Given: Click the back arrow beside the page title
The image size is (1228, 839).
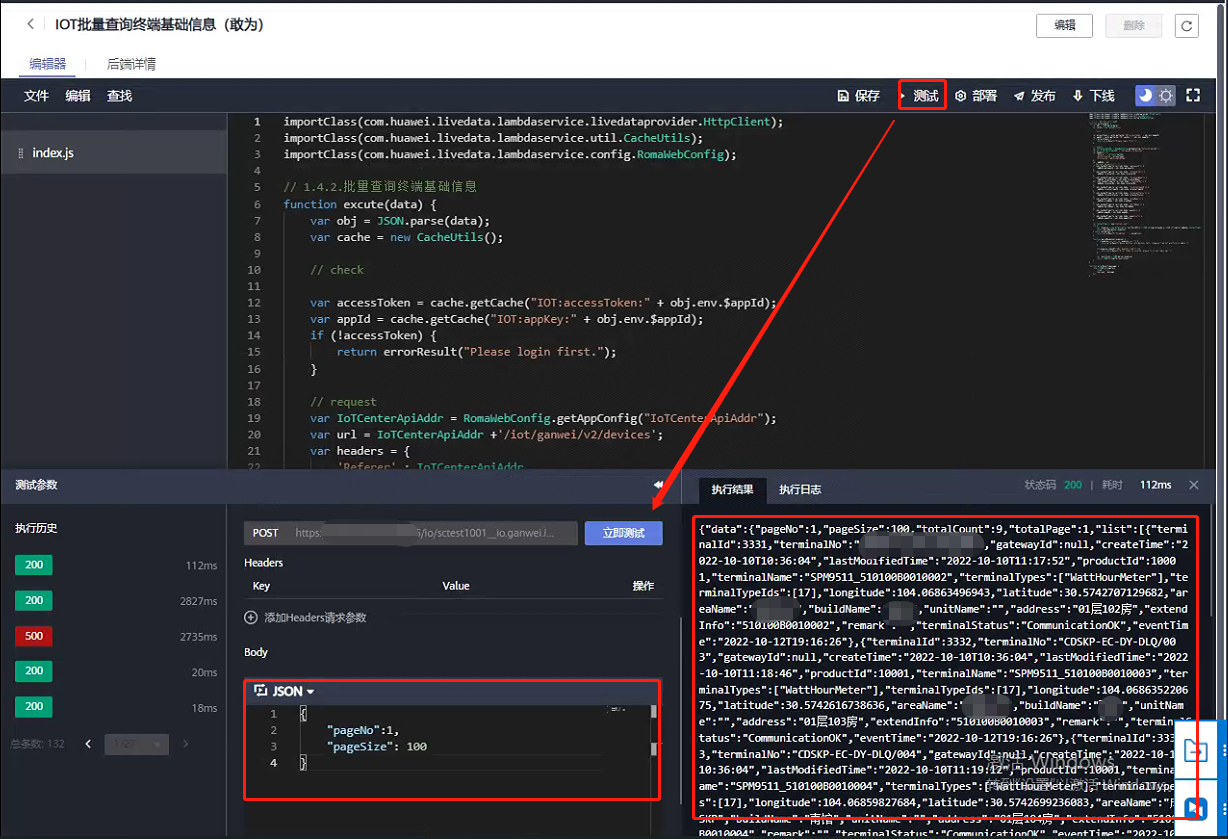Looking at the screenshot, I should (31, 24).
